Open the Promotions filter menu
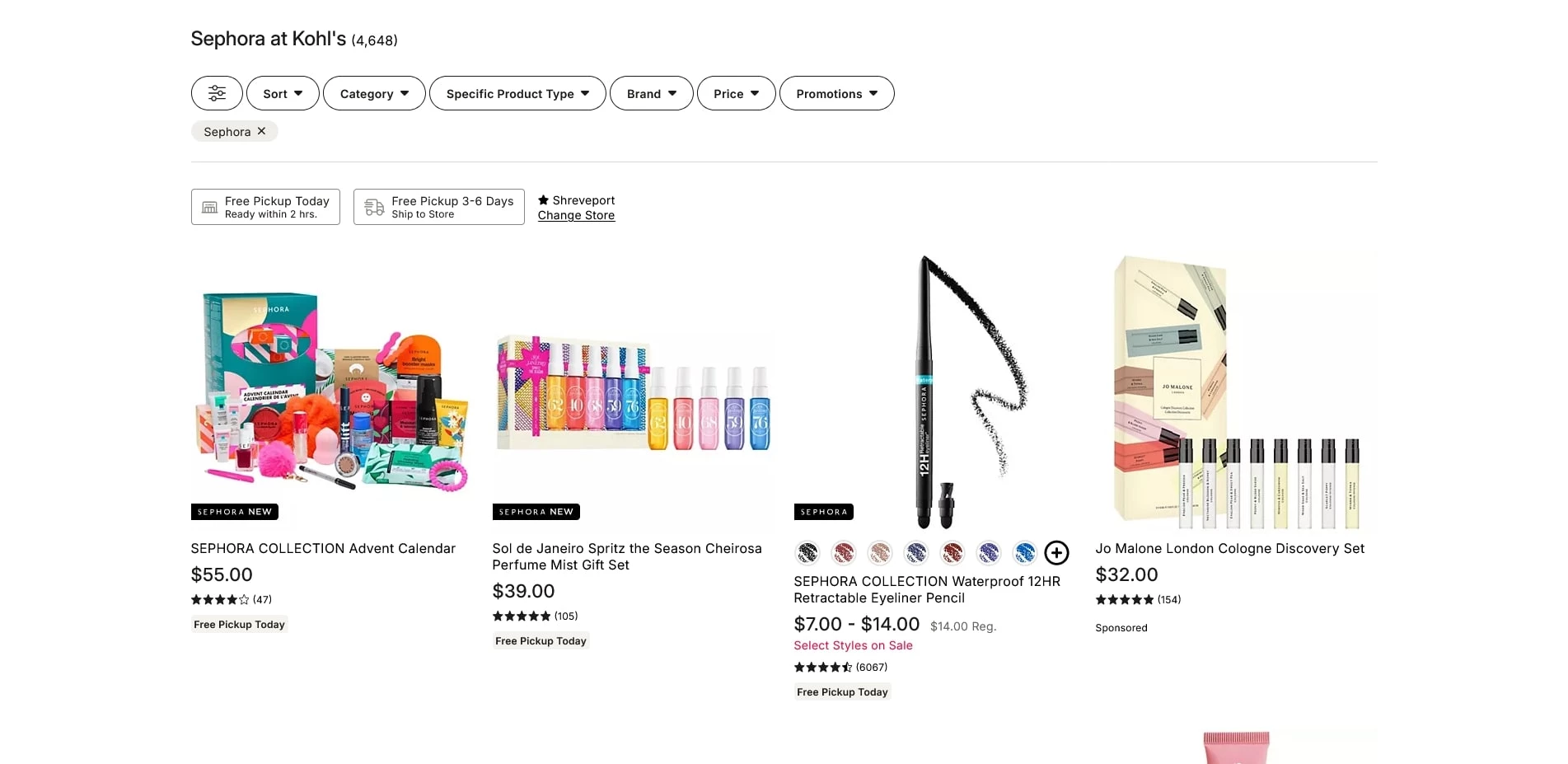 coord(836,93)
